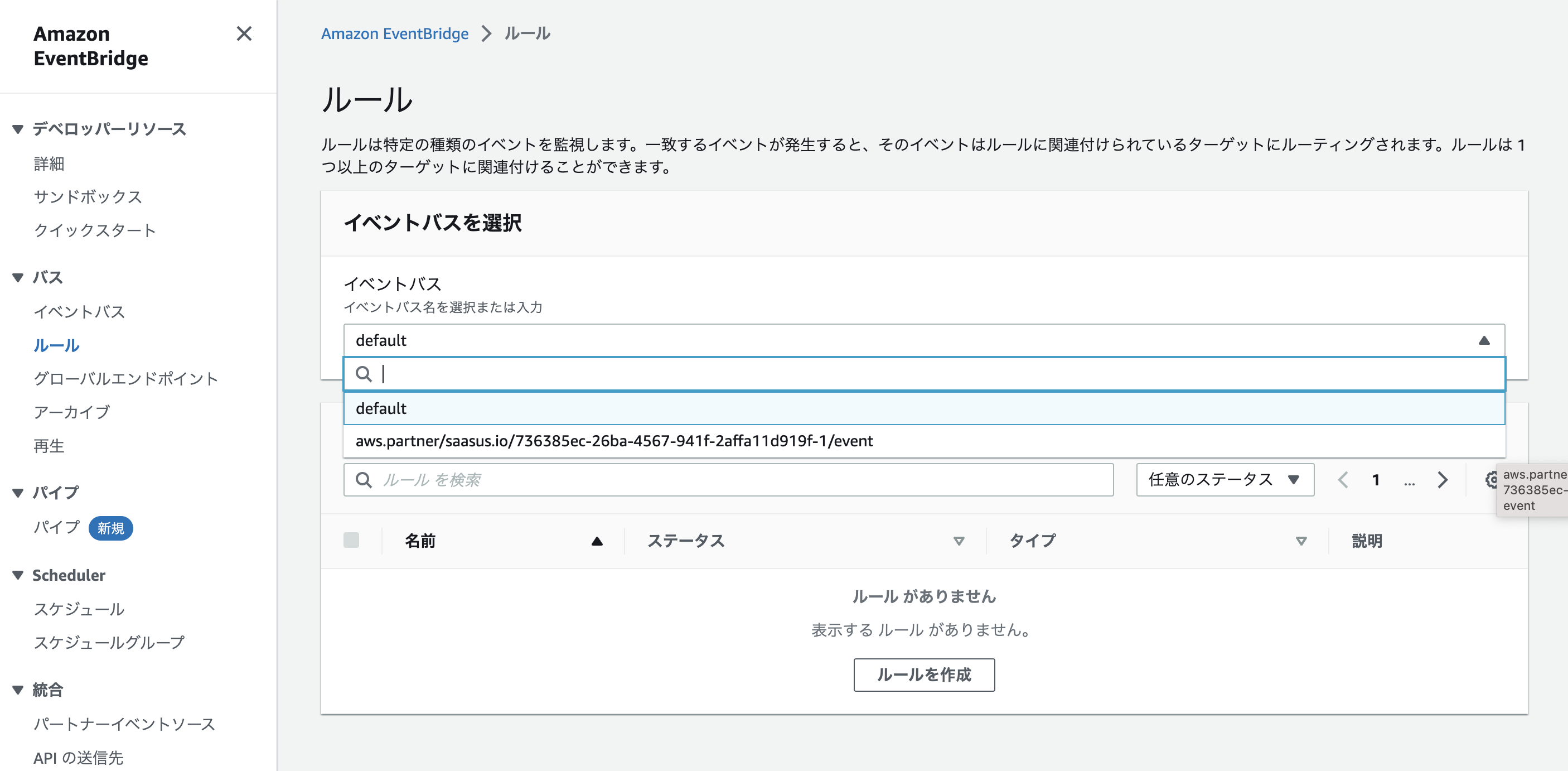
Task: Open パイプ page in the sidebar
Action: click(57, 527)
